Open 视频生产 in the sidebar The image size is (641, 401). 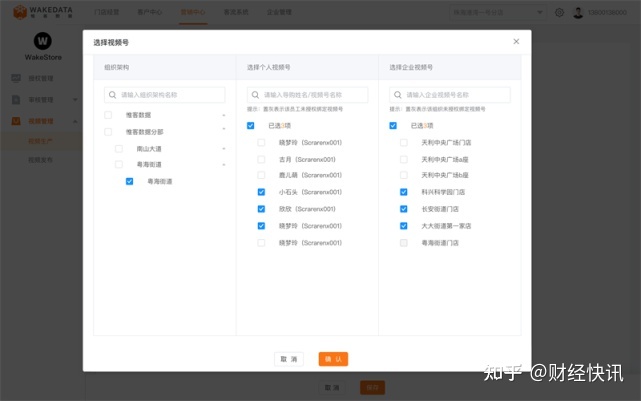(40, 141)
